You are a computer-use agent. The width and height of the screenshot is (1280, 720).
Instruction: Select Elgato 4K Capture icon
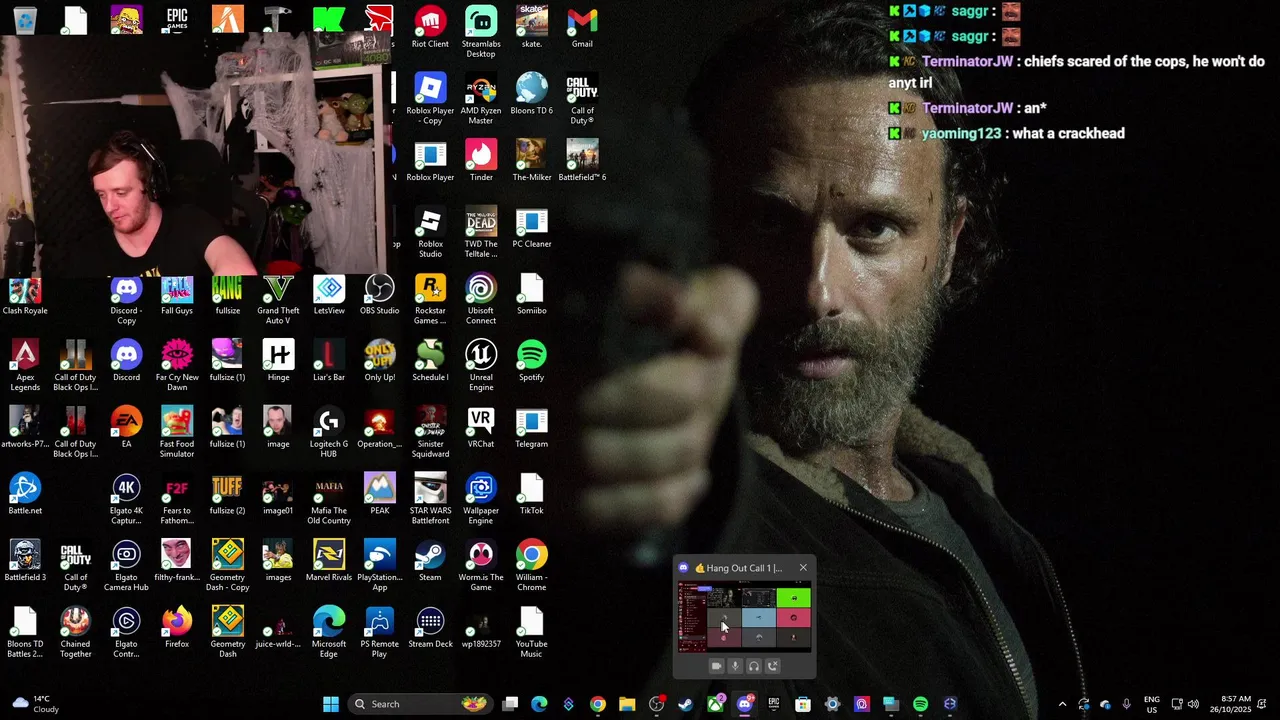tap(126, 499)
